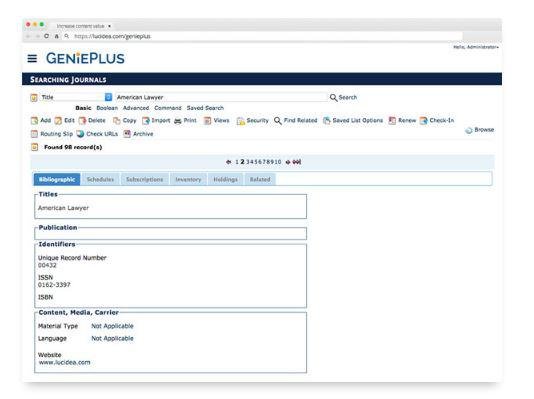The image size is (534, 399).
Task: Open the hamburger menu next to GeniePlus logo
Action: (x=32, y=59)
